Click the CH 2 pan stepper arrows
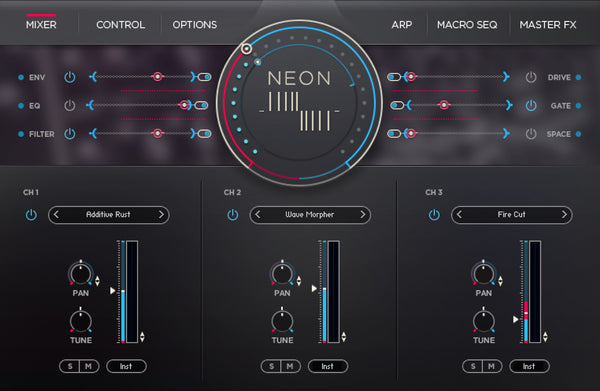Image resolution: width=600 pixels, height=391 pixels. [299, 281]
